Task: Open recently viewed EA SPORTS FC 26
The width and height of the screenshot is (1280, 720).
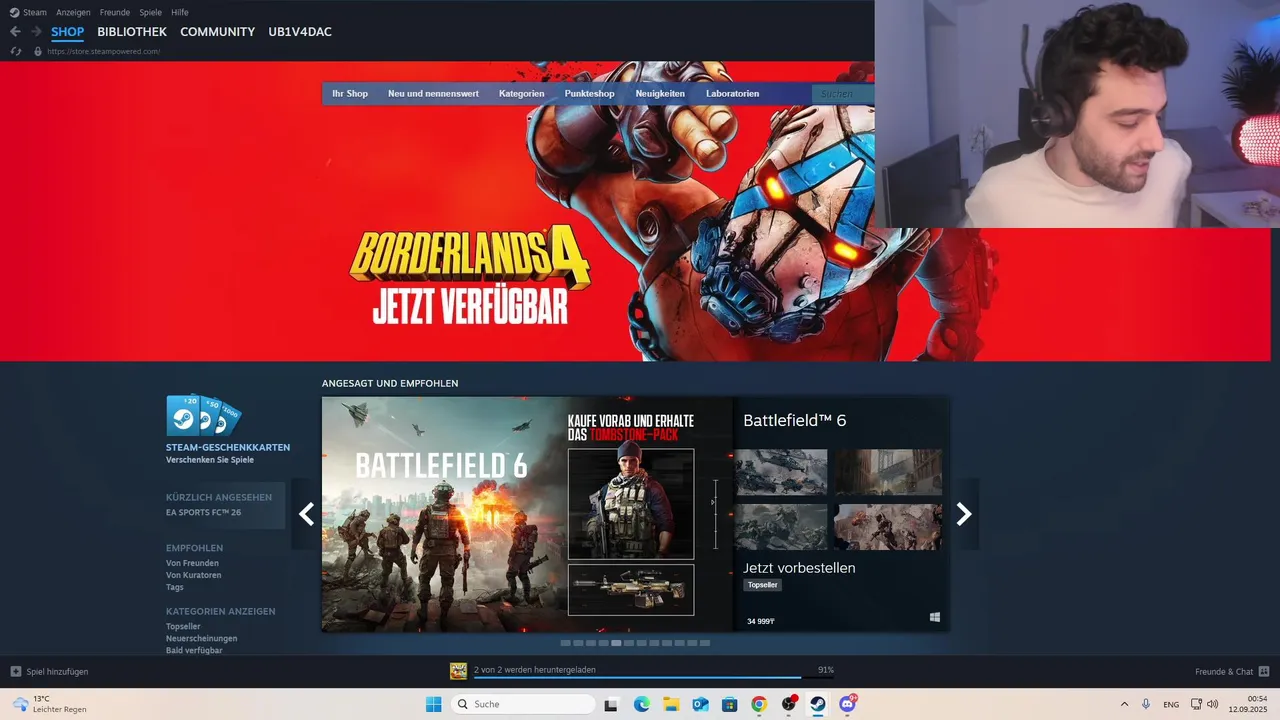Action: (x=203, y=512)
